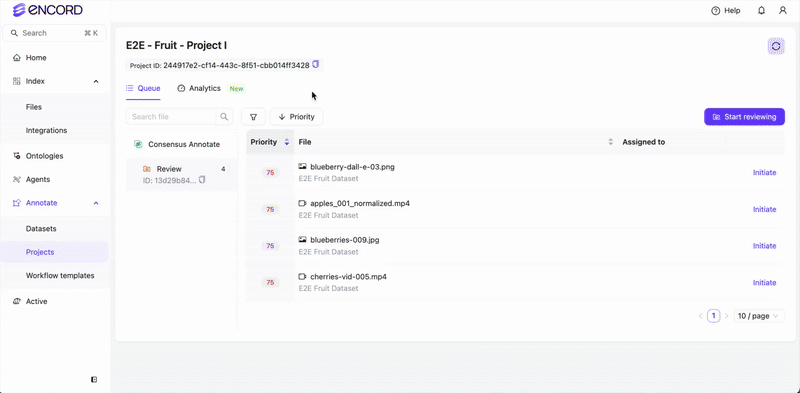
Task: Open Files under Index
Action: [x=34, y=107]
